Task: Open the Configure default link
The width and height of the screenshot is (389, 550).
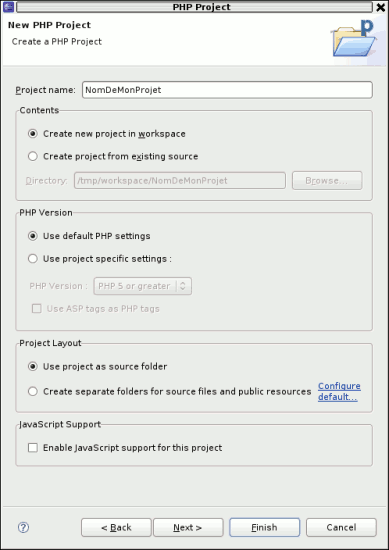Action: 339,391
